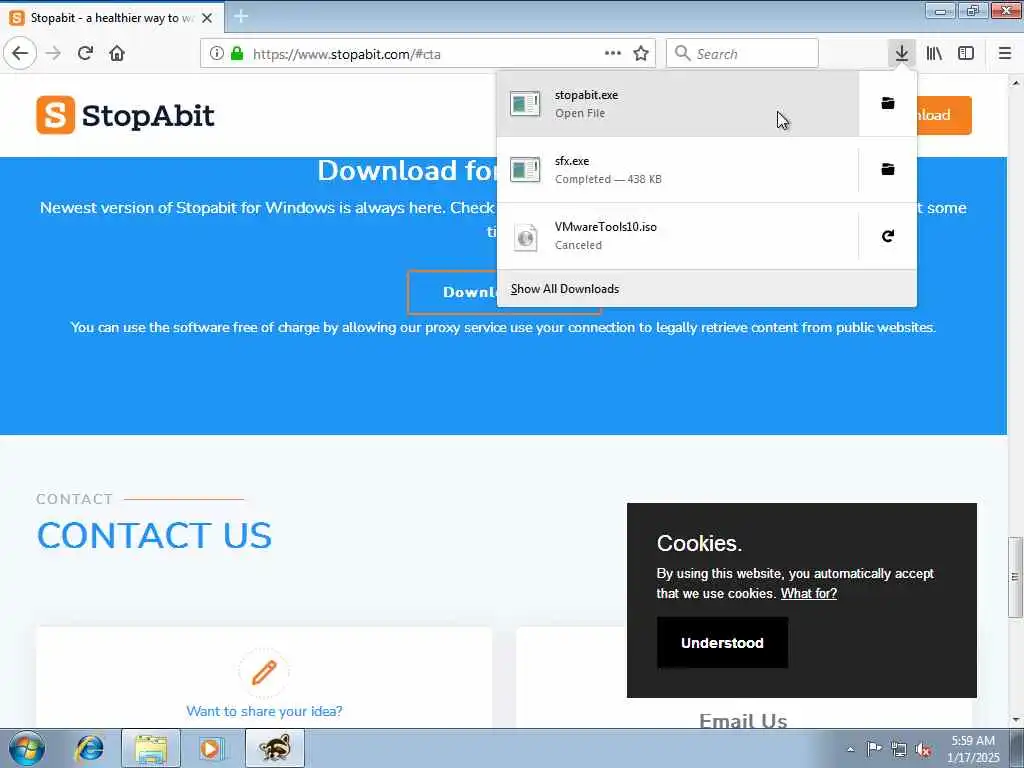The width and height of the screenshot is (1024, 768).
Task: Open Windows Media Player taskbar icon
Action: [x=211, y=748]
